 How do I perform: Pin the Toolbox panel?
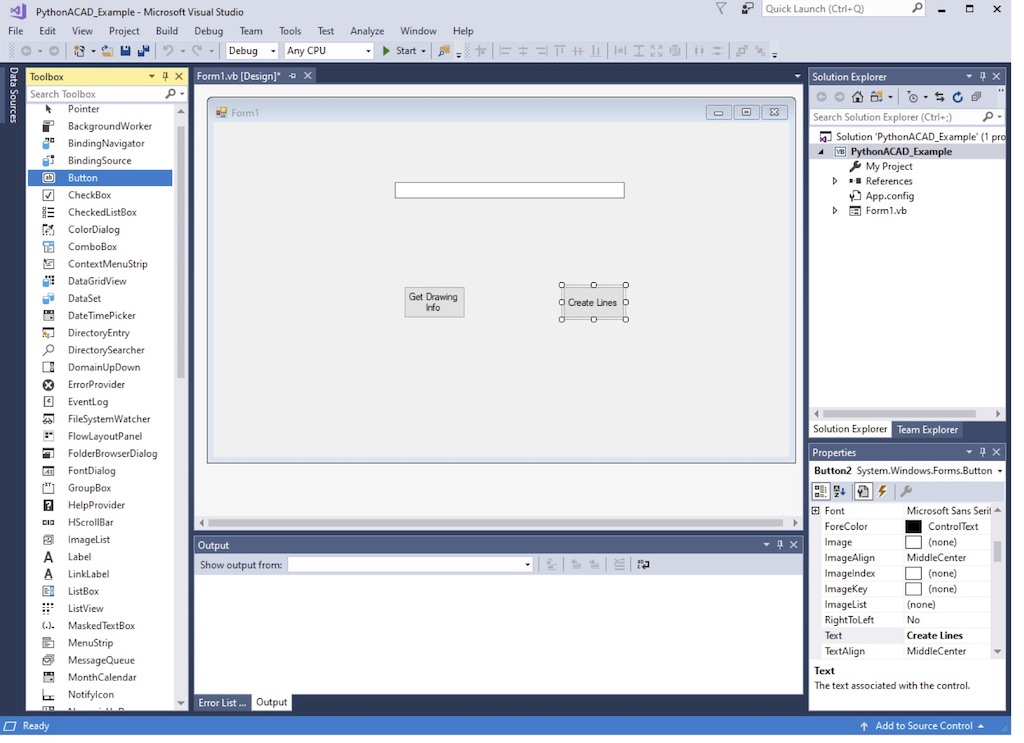pos(165,76)
